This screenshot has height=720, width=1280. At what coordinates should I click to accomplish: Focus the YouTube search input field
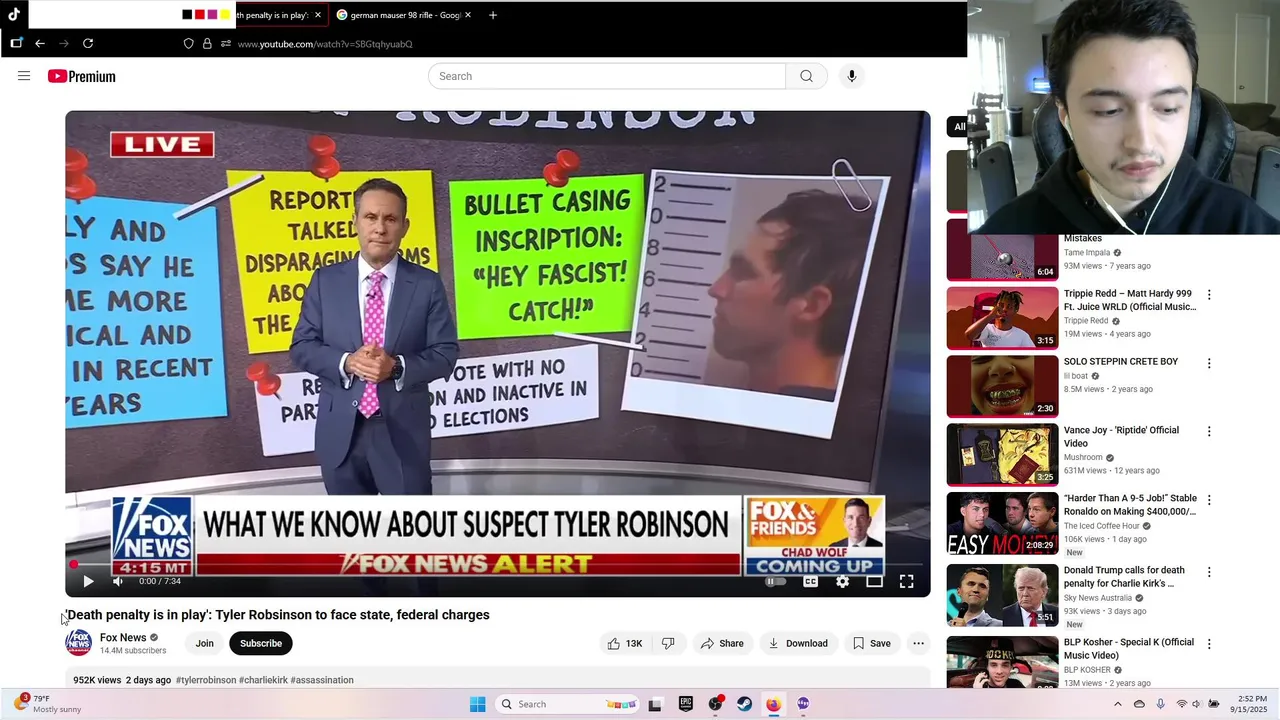pyautogui.click(x=607, y=76)
